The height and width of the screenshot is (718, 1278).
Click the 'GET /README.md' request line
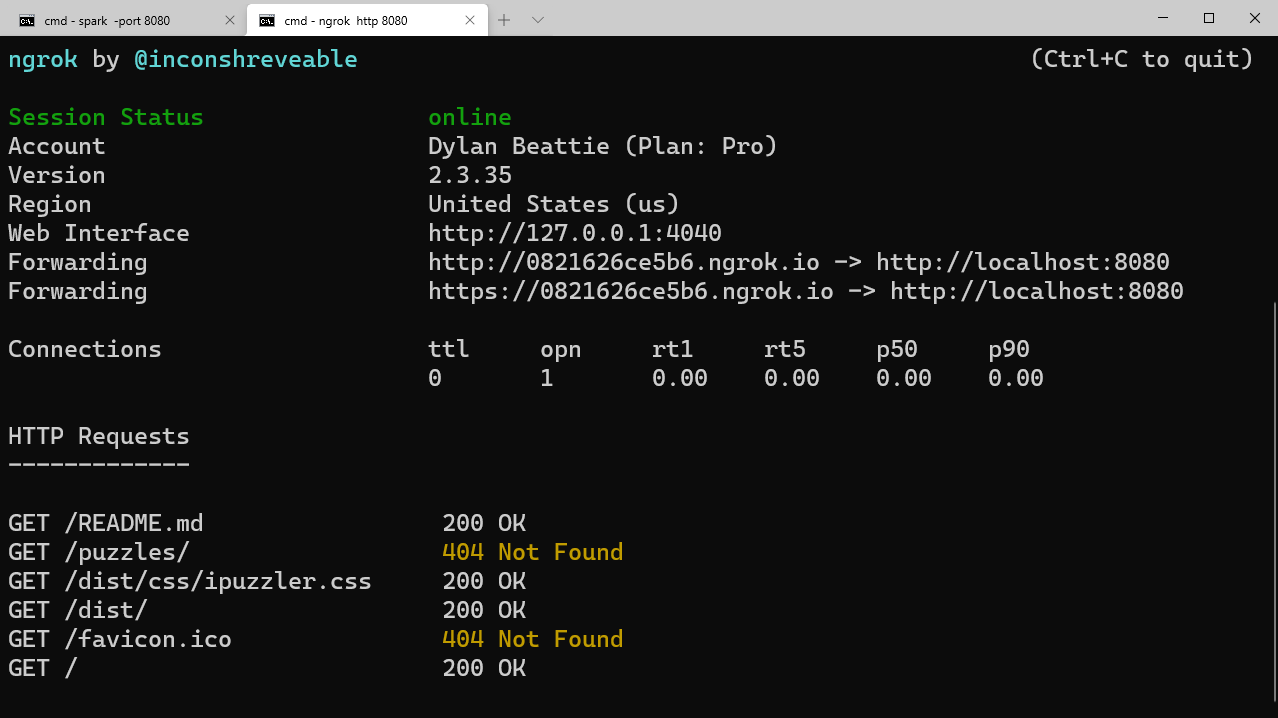click(x=106, y=523)
